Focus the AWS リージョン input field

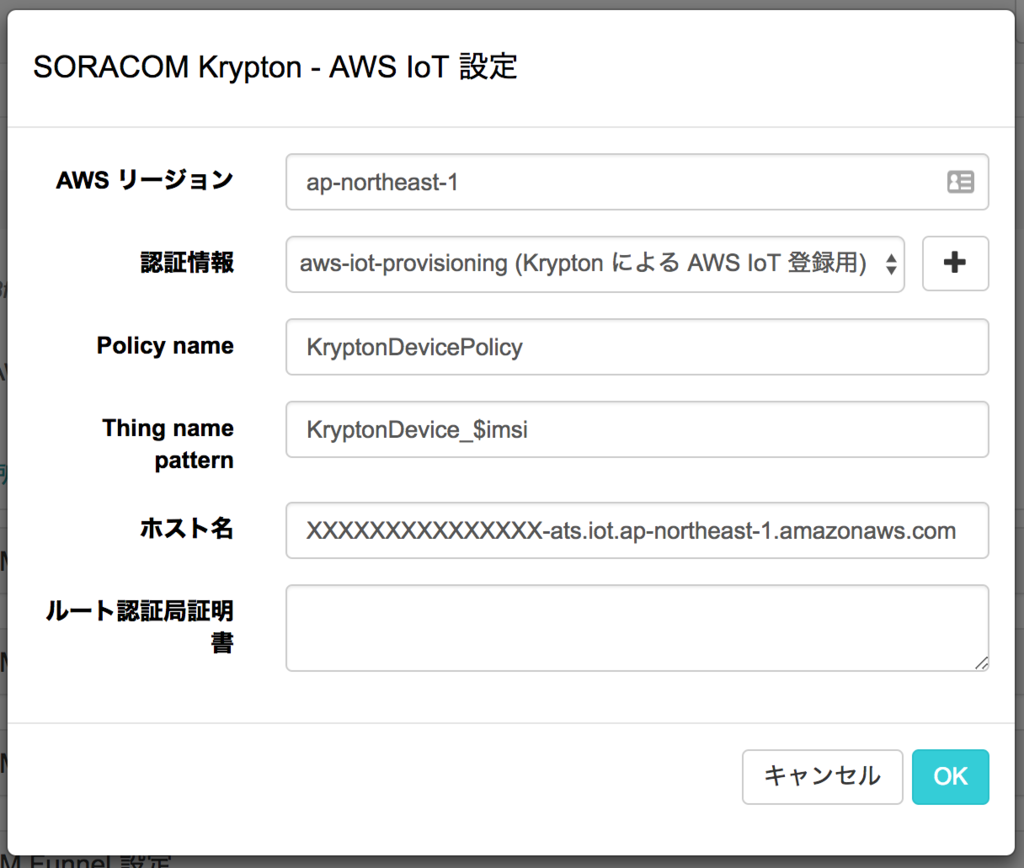point(637,182)
